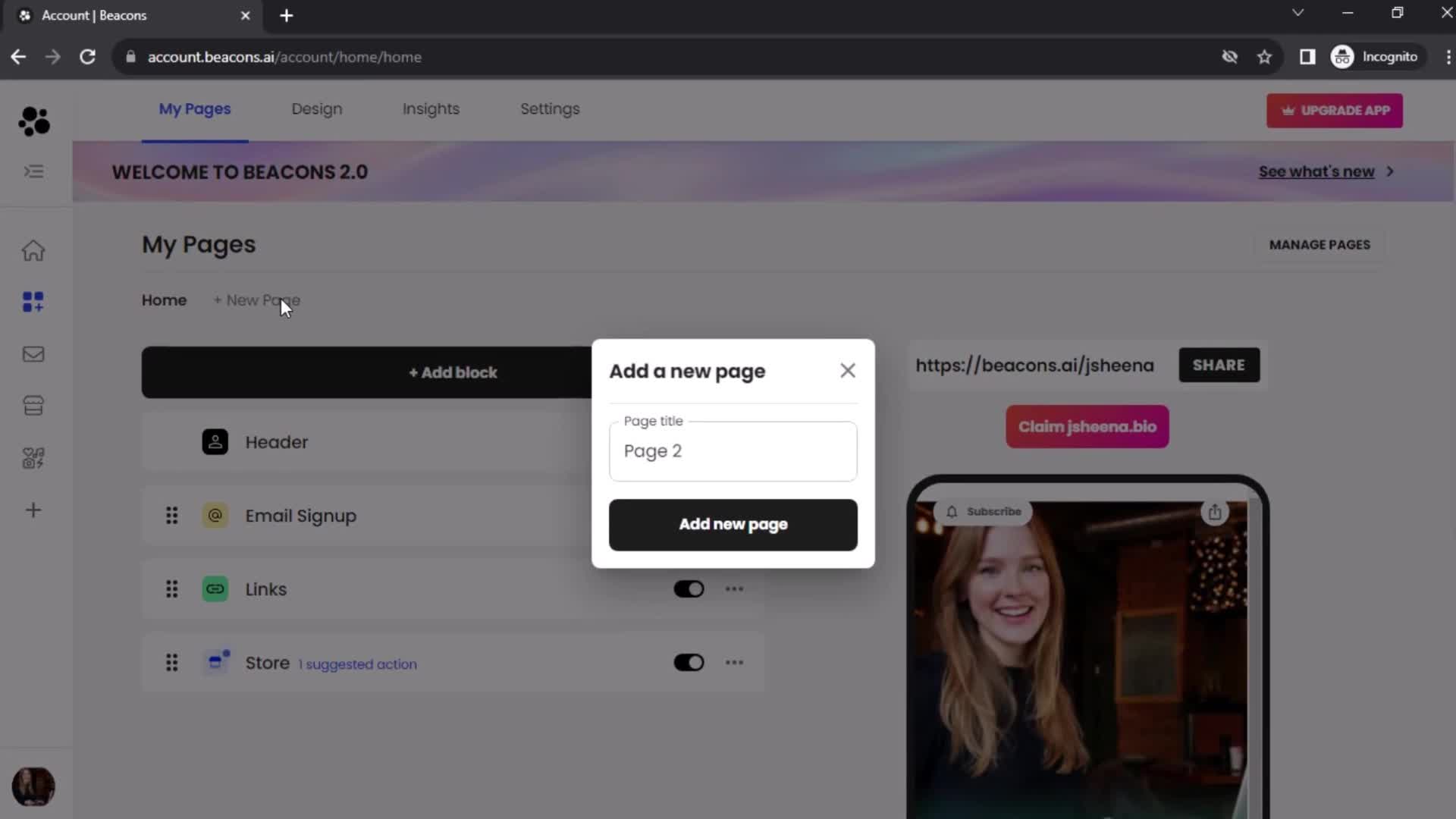Screen dimensions: 1456x819
Task: Expand the sidebar menu icon
Action: coord(33,171)
